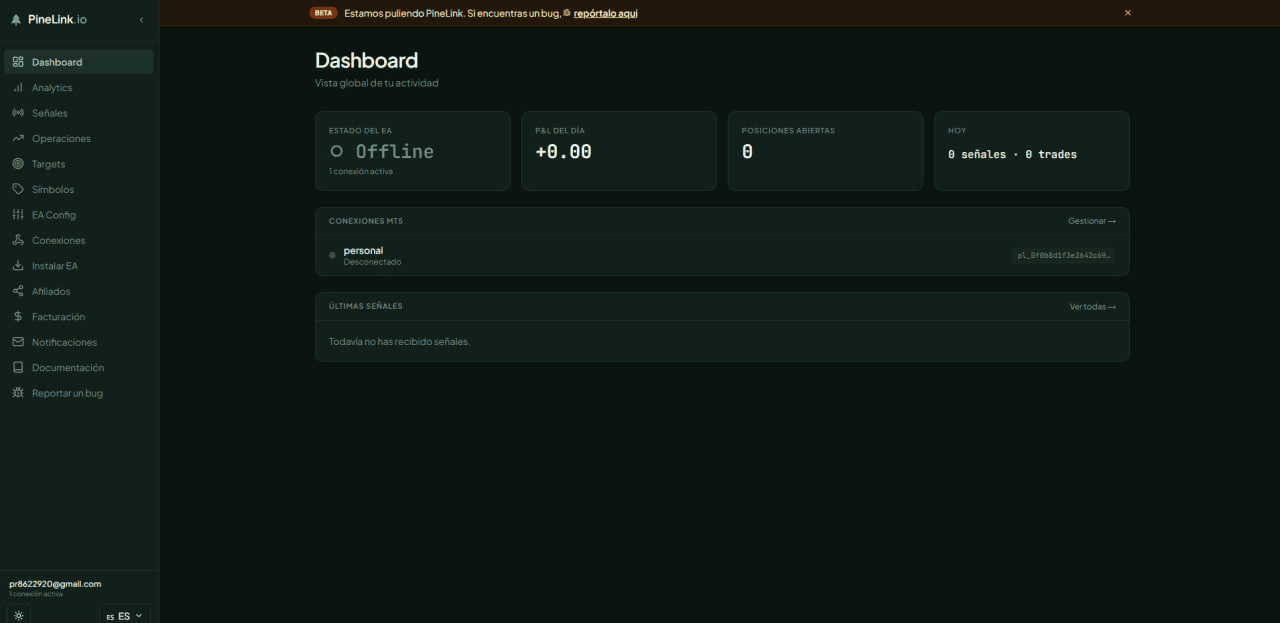Click the 'repórtalo aquí' banner link
The height and width of the screenshot is (623, 1280).
click(x=605, y=13)
